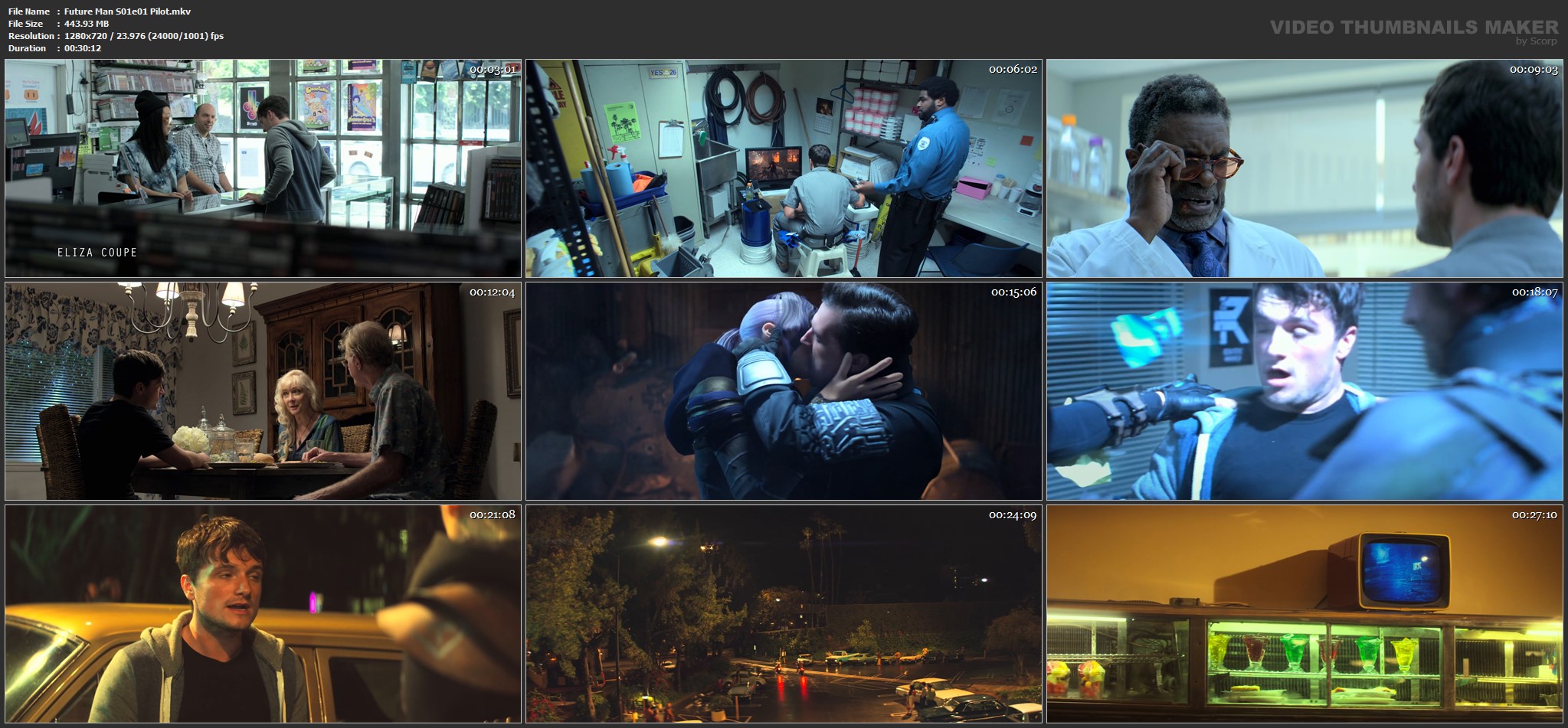Click the duration value '00:30:12'
The image size is (1568, 728).
tap(83, 48)
